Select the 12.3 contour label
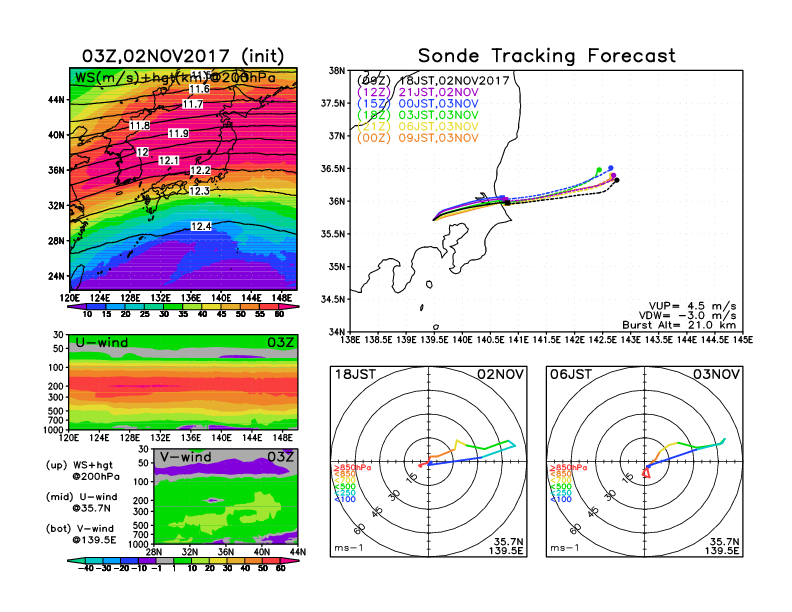The width and height of the screenshot is (792, 612). coord(200,191)
